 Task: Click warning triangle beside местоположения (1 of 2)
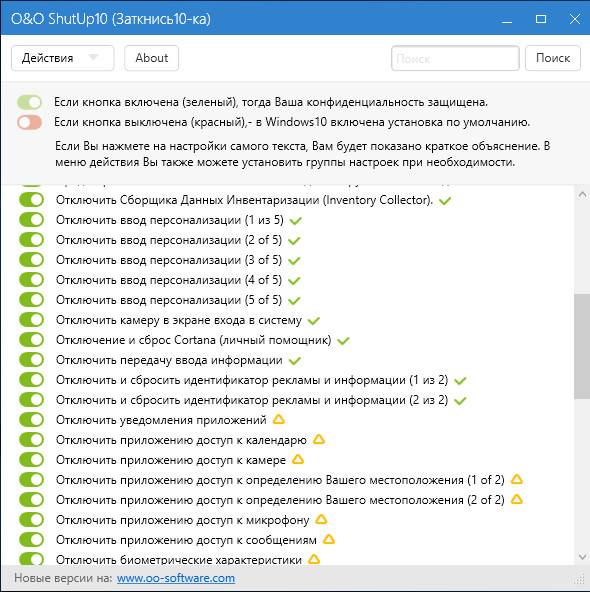point(517,479)
